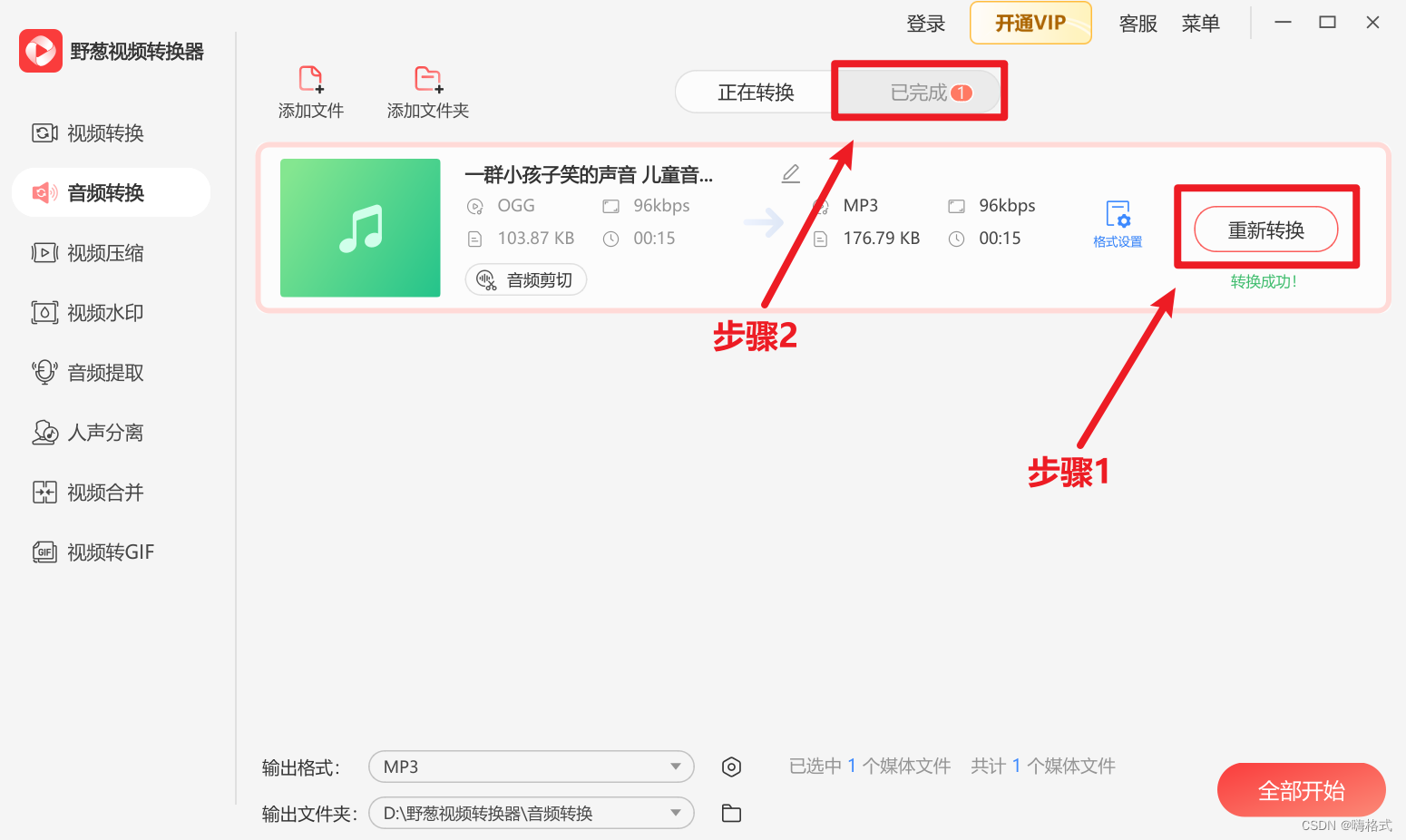Viewport: 1406px width, 840px height.
Task: Click the pencil rename icon
Action: pos(791,173)
